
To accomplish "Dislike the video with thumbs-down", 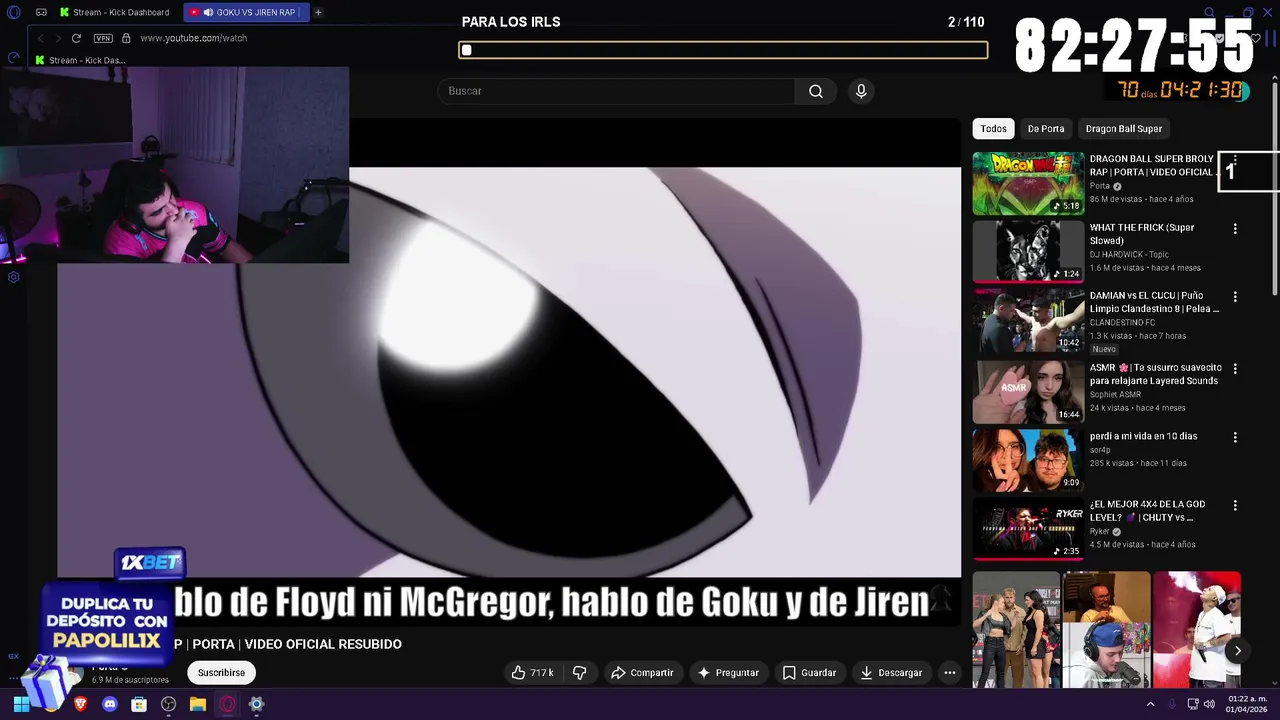I will pyautogui.click(x=579, y=673).
